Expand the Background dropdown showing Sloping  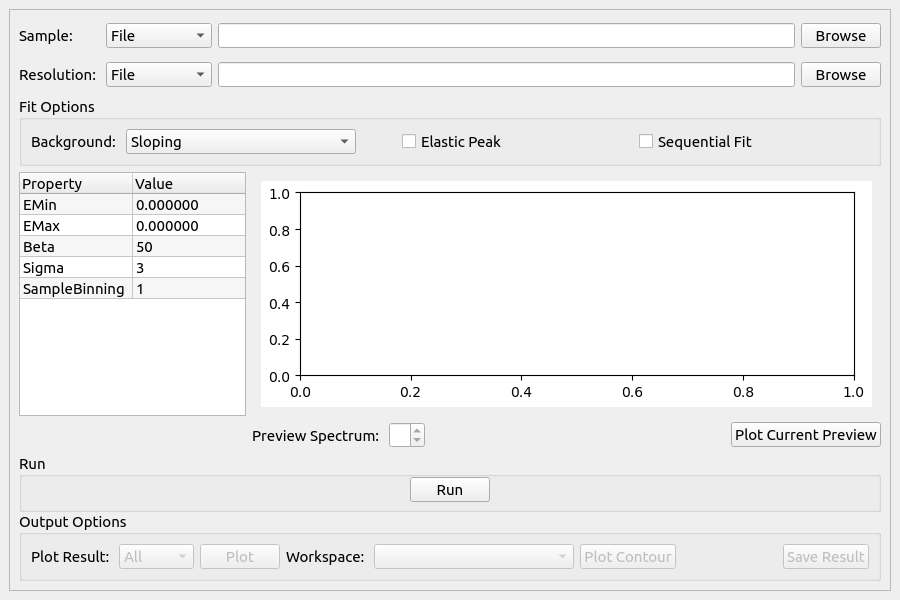click(x=240, y=142)
